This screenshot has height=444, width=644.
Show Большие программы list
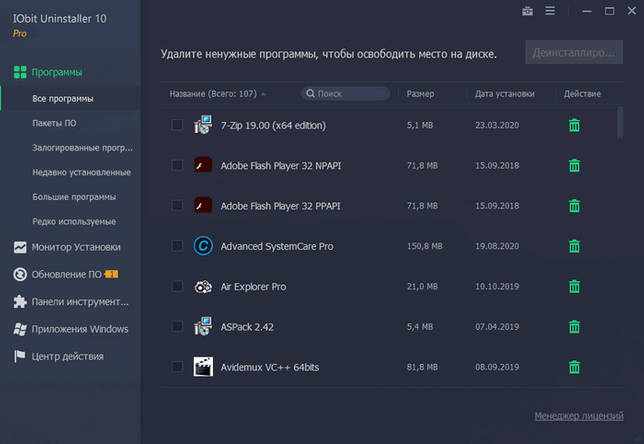(x=74, y=197)
